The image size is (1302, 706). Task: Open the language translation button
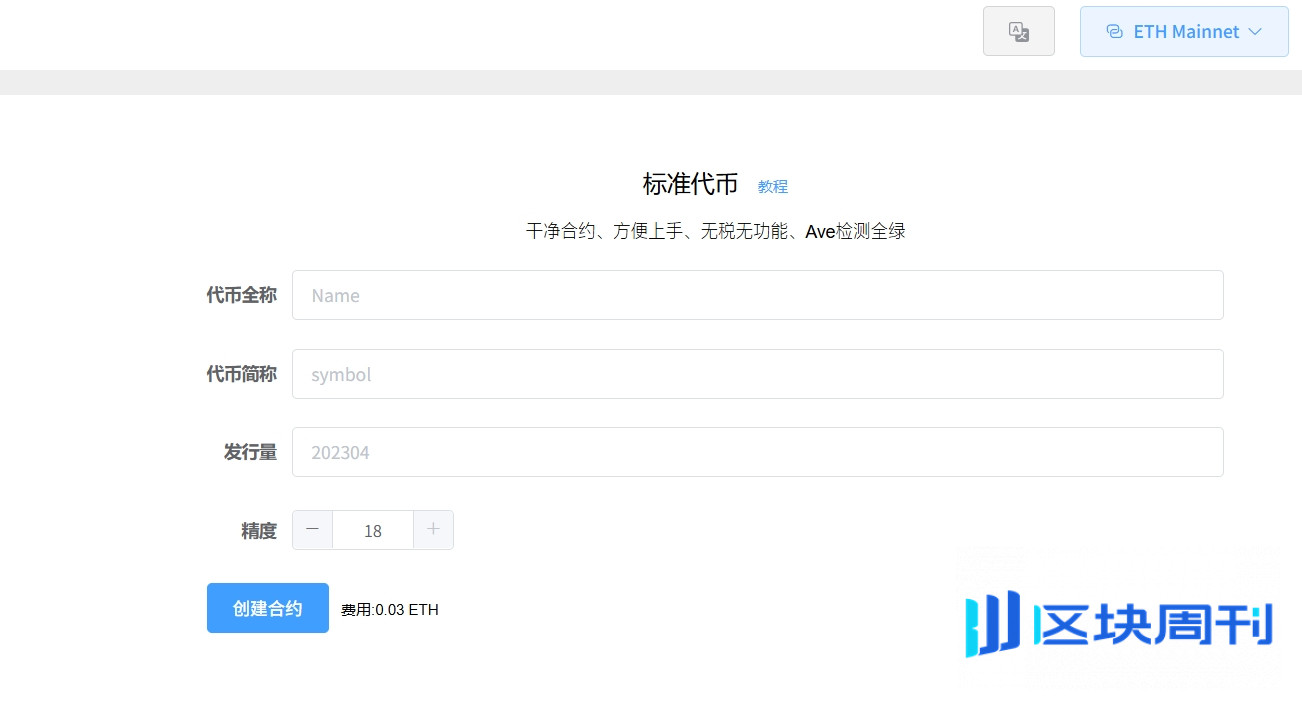point(1019,31)
